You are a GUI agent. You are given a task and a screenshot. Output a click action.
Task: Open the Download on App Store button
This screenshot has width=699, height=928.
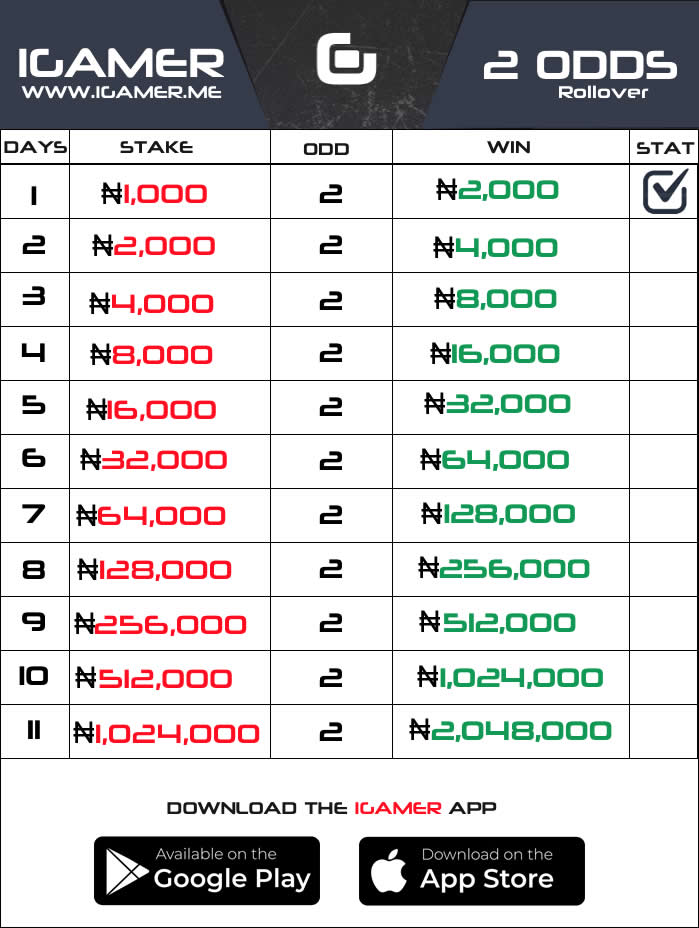tap(472, 871)
